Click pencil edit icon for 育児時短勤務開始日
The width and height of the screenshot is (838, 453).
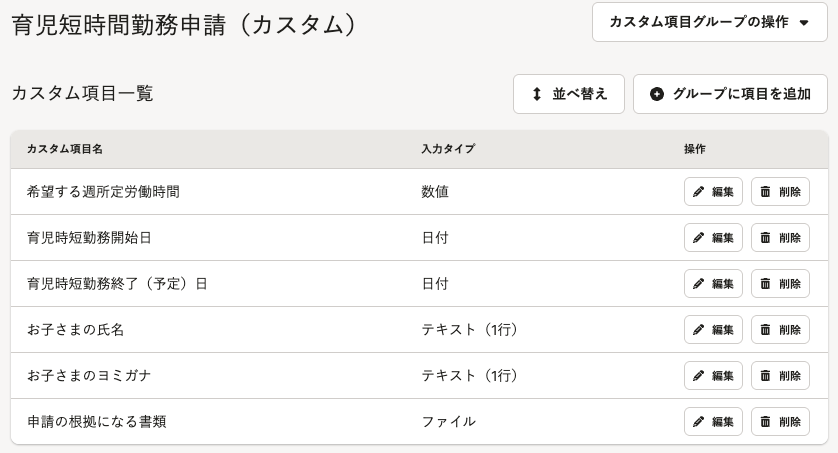(x=699, y=238)
